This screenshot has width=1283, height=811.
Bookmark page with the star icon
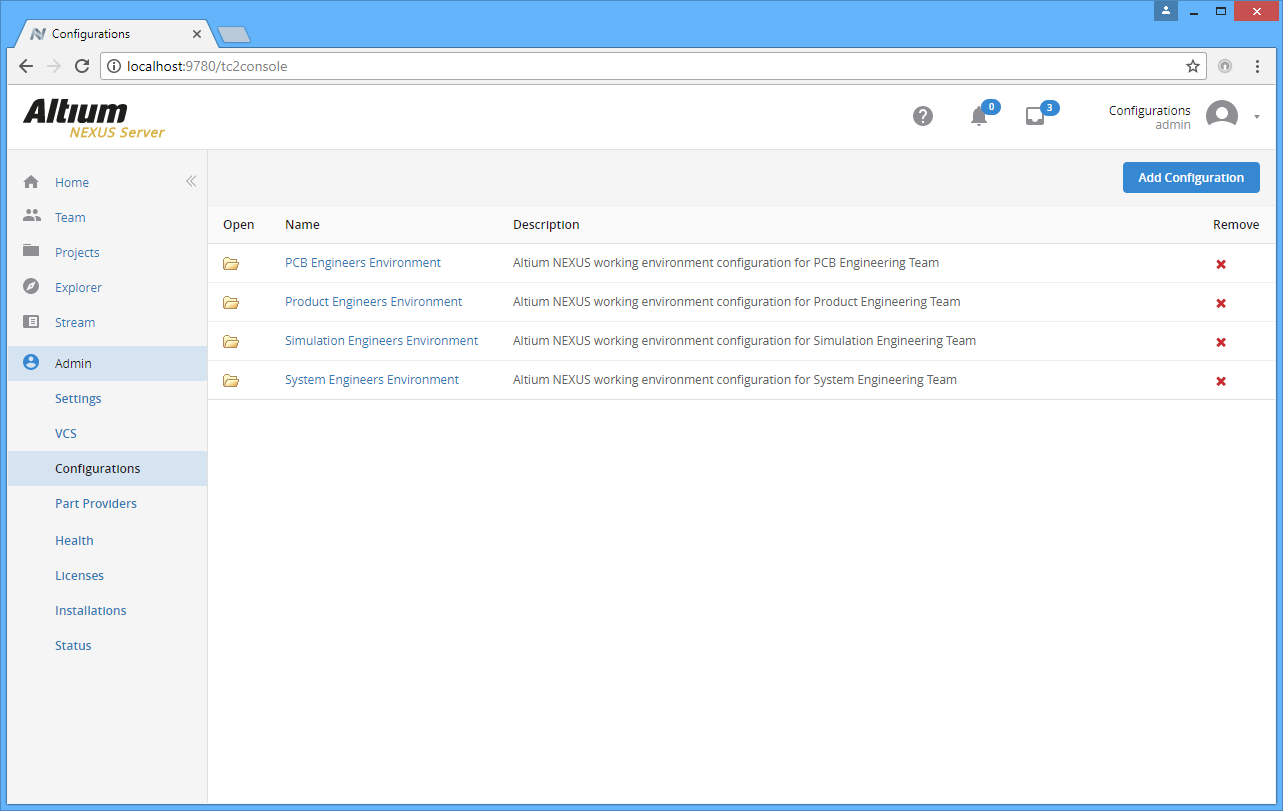1192,66
